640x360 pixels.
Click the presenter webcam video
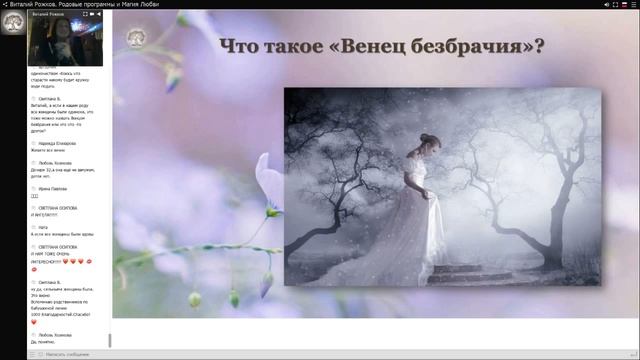pos(65,38)
